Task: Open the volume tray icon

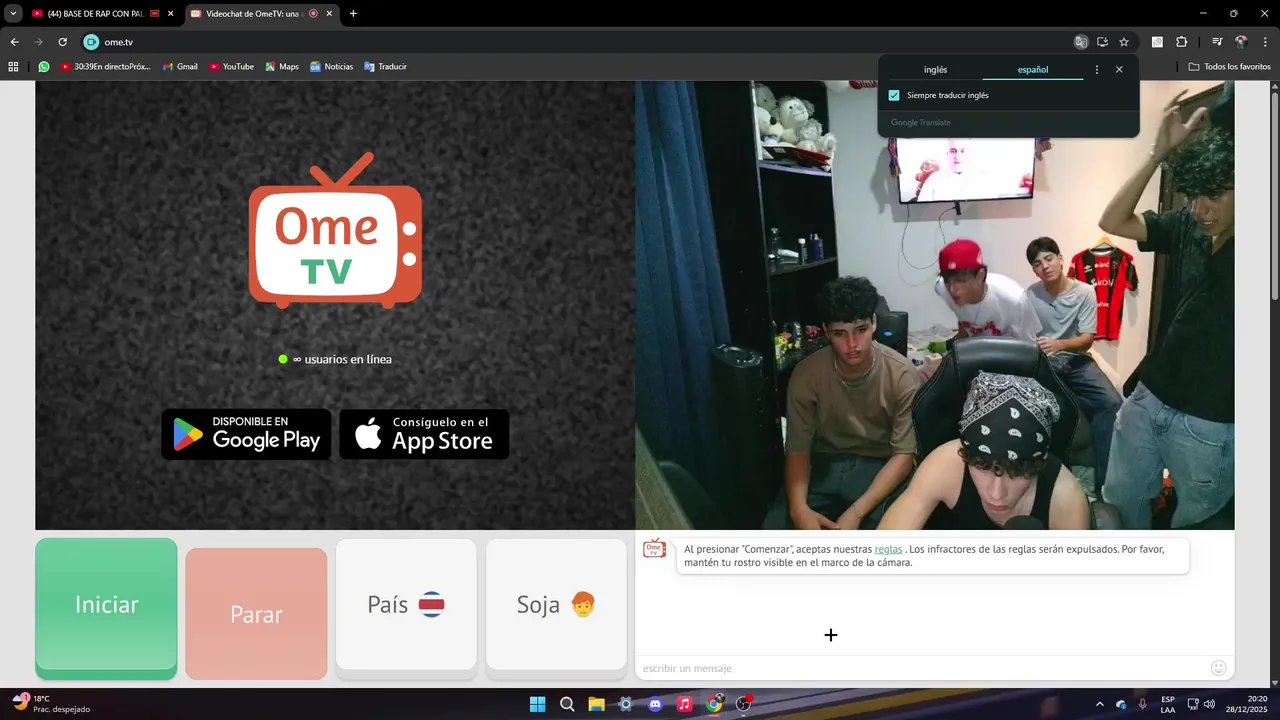Action: point(1209,704)
